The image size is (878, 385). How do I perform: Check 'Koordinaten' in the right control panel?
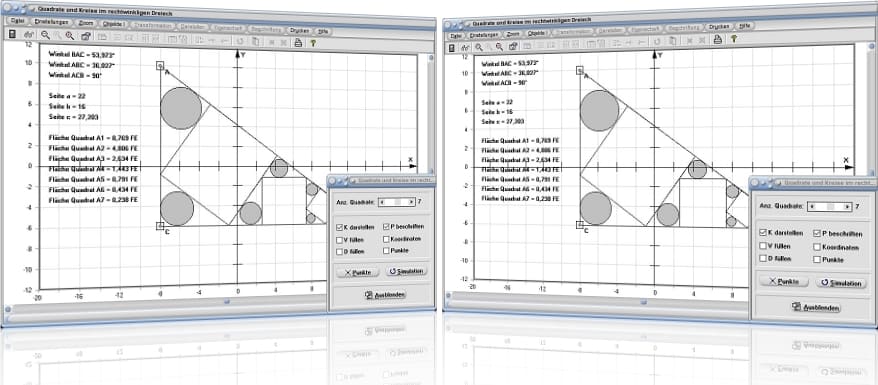coord(818,246)
